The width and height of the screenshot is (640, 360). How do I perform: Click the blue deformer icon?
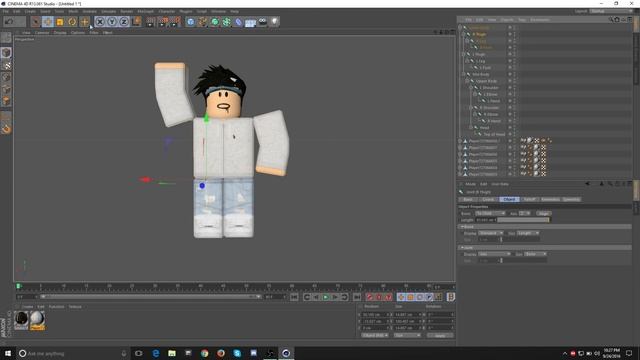point(239,22)
